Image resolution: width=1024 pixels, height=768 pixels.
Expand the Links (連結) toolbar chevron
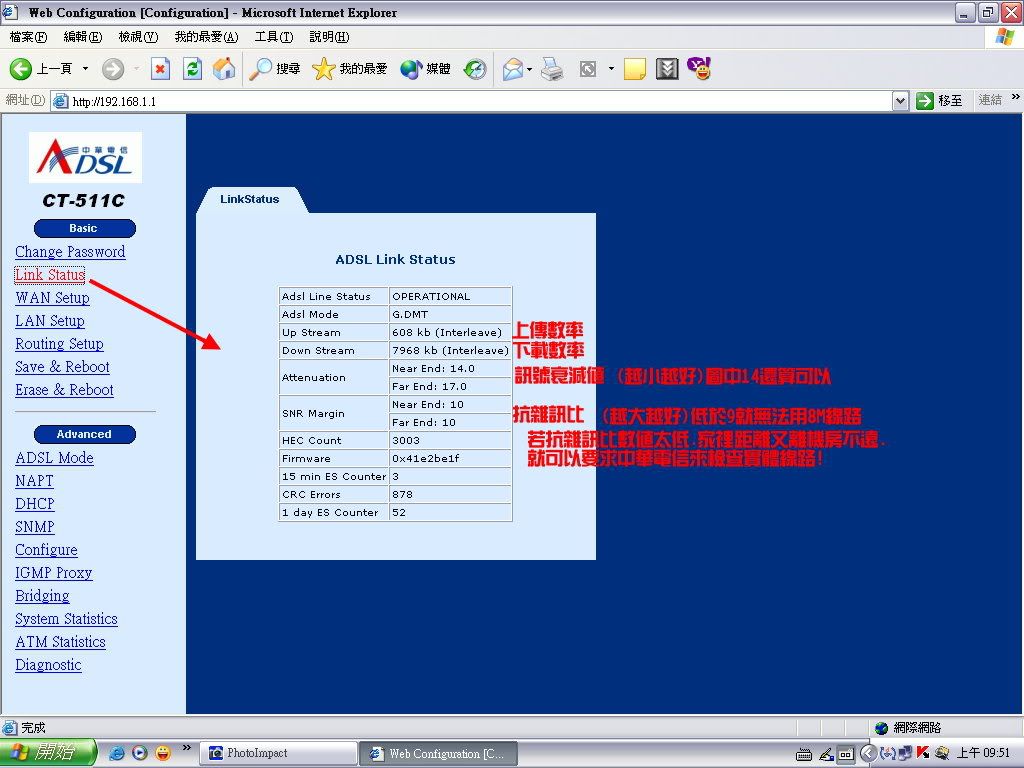[x=1016, y=97]
